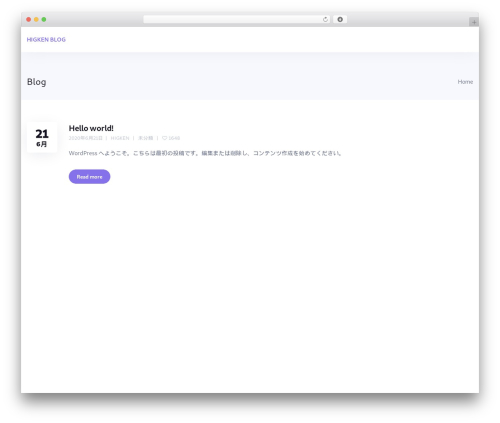Open the Home breadcrumb link
Screen dimensions: 500x423
point(465,82)
